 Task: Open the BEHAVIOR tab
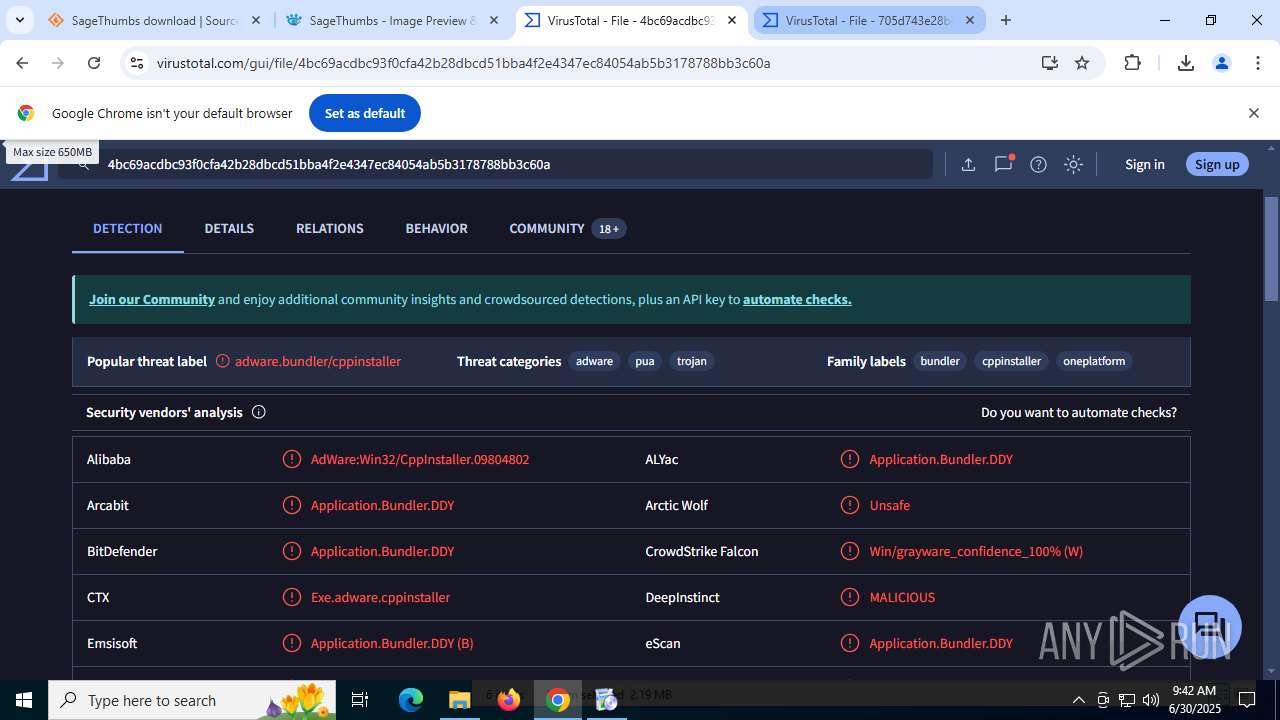tap(436, 228)
